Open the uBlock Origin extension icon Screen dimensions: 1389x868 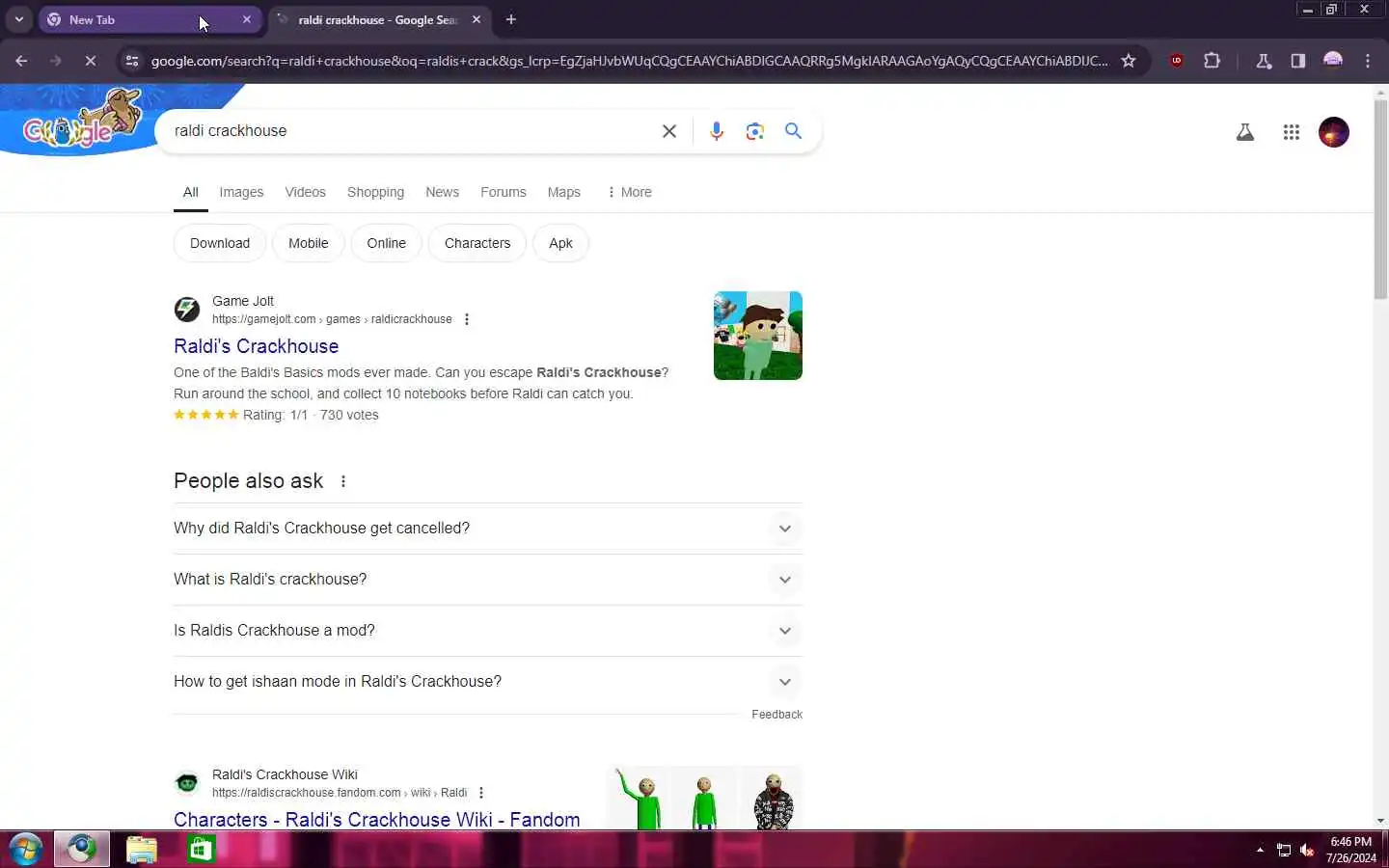tap(1177, 61)
